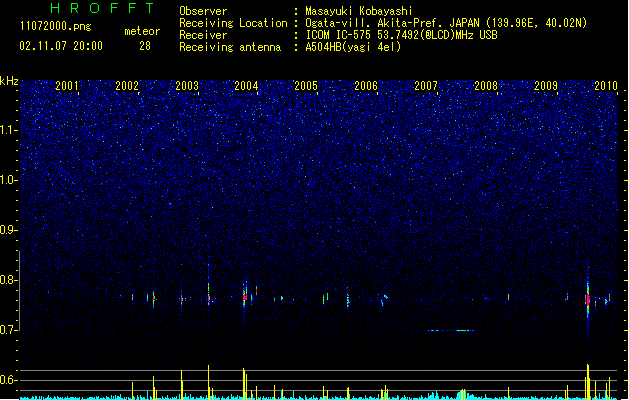
Task: Click the 2001 time axis label
Action: pyautogui.click(x=67, y=85)
